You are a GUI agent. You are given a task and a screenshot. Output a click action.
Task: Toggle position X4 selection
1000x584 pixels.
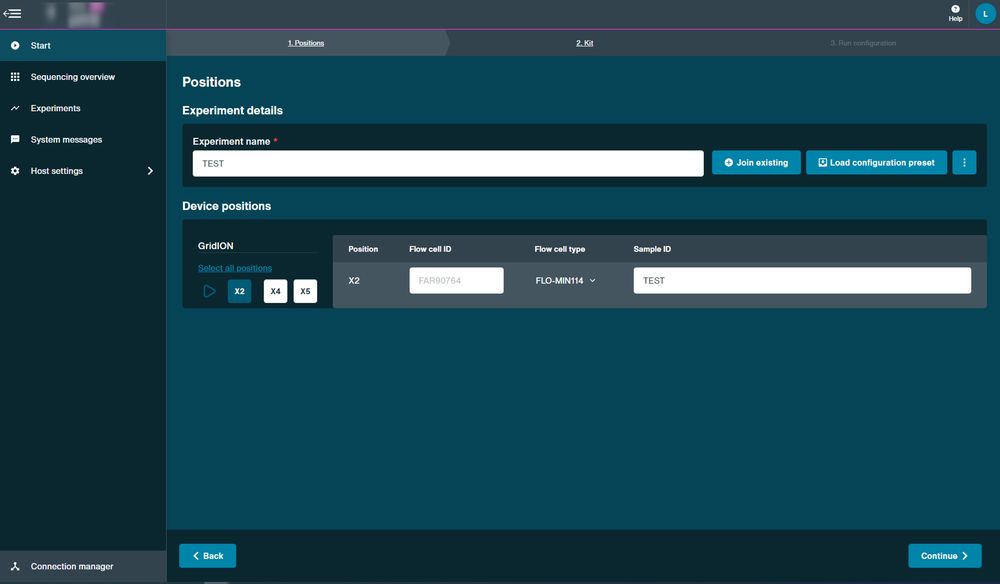pos(276,291)
